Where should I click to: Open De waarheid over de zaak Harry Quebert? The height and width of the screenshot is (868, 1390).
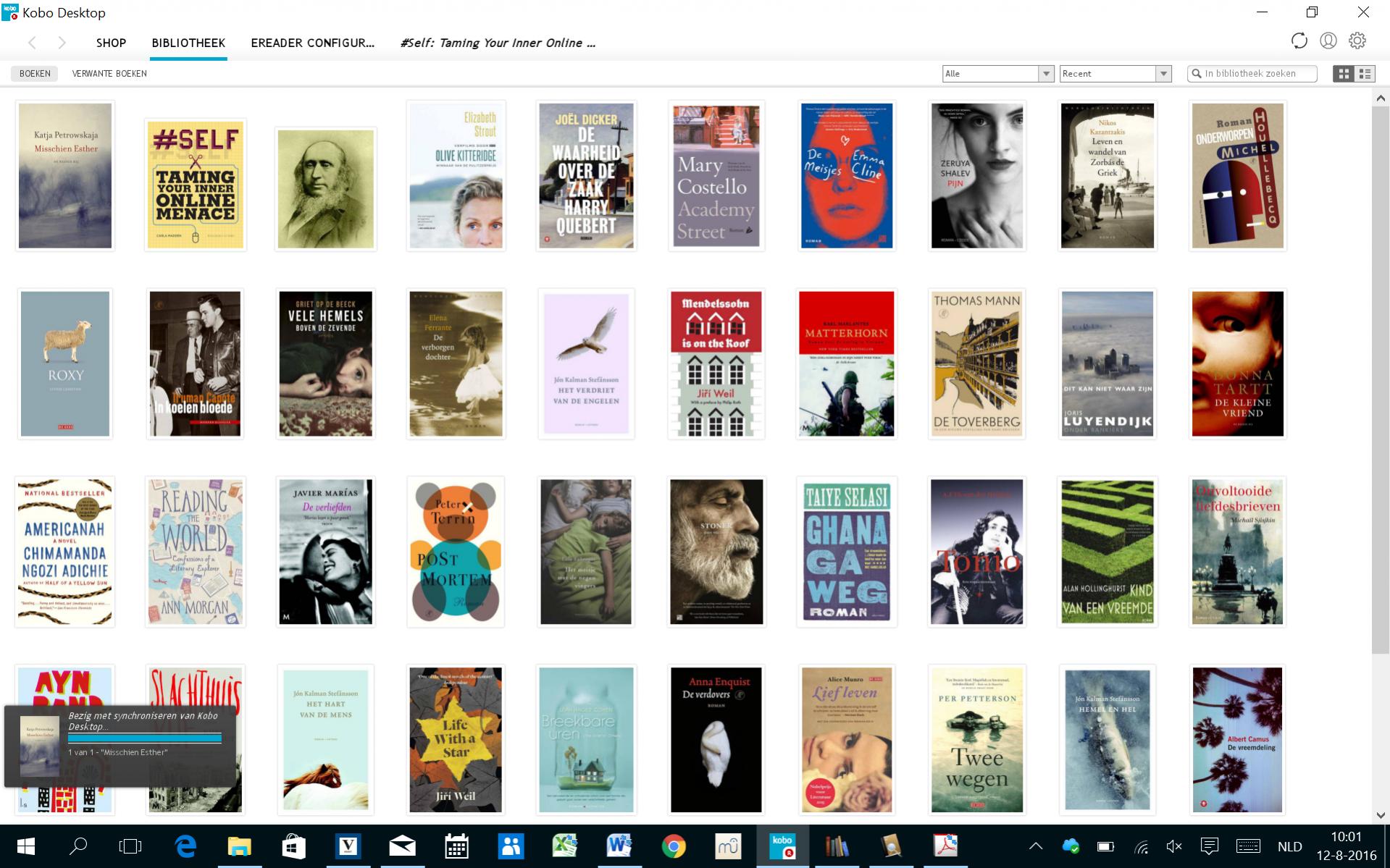tap(586, 176)
